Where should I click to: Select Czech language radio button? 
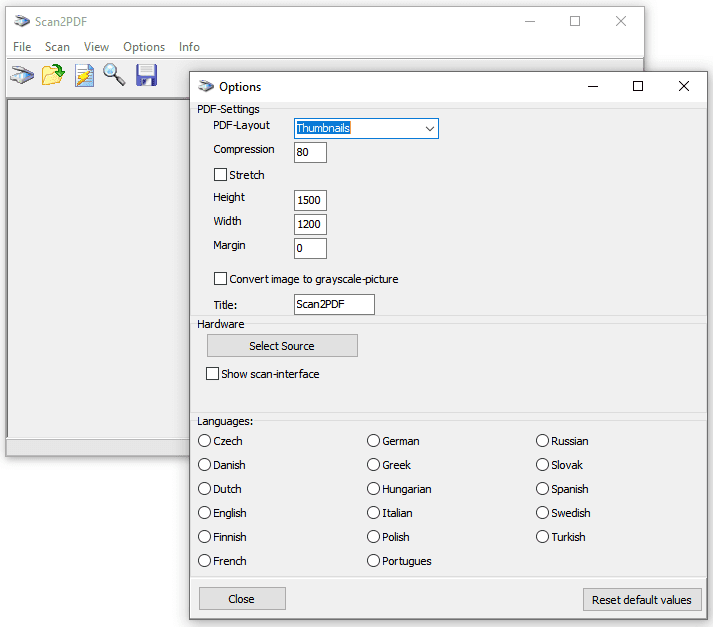tap(205, 441)
